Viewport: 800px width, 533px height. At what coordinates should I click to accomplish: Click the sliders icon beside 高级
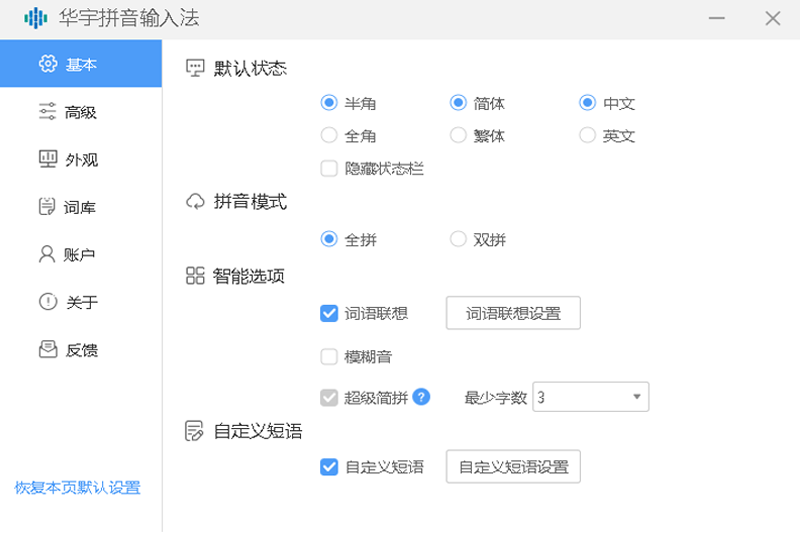click(47, 112)
